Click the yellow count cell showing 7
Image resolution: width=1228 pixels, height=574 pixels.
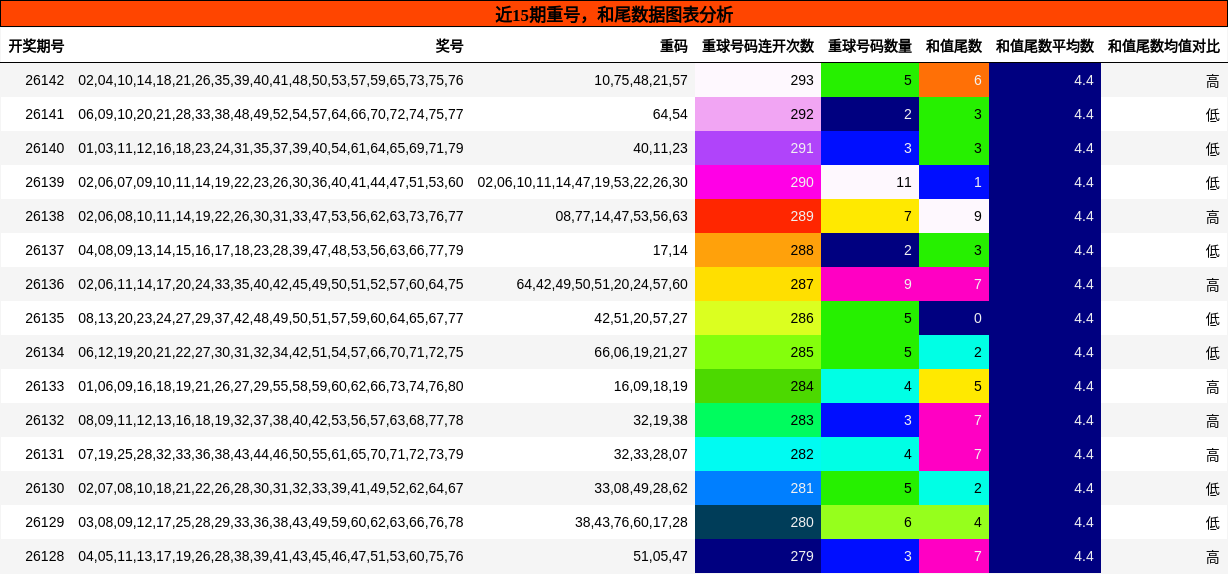pos(870,216)
